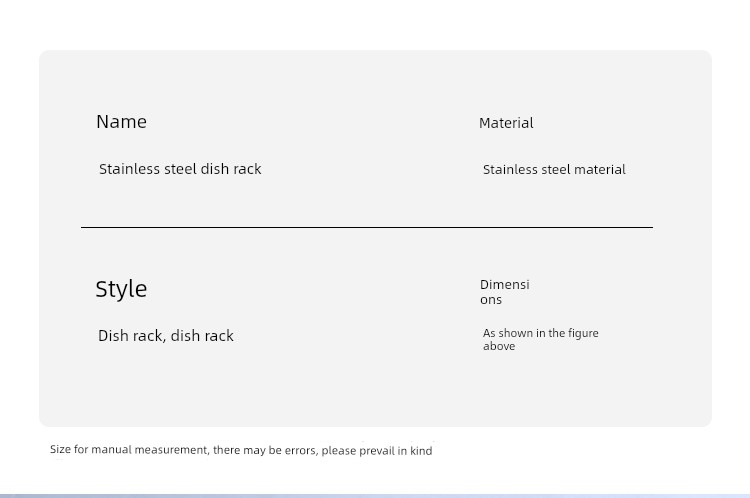Image resolution: width=750 pixels, height=498 pixels.
Task: Select the "Stainless steel material" value
Action: click(x=554, y=169)
